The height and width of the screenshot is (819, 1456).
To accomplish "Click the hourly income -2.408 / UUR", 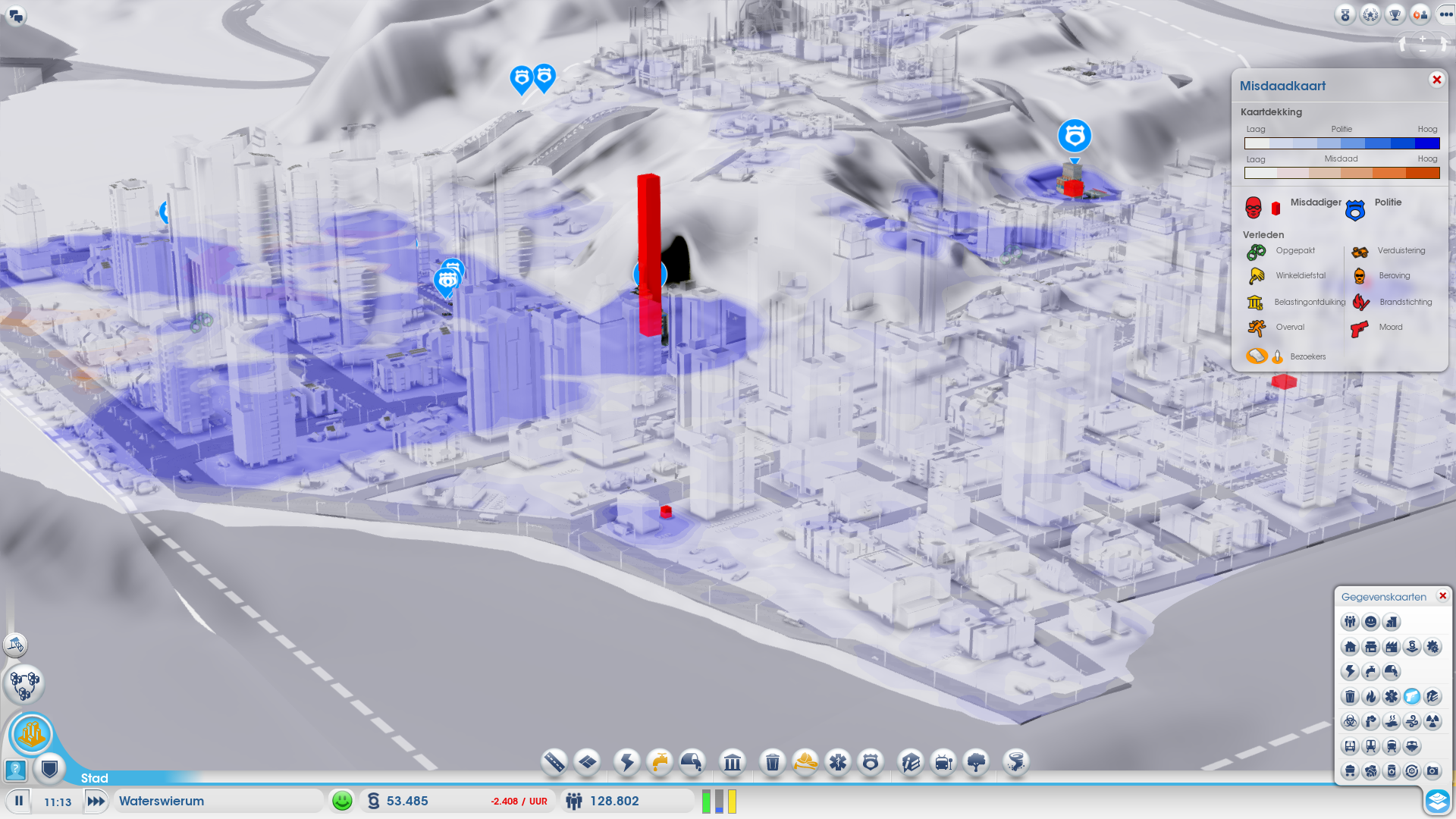I will tap(519, 802).
